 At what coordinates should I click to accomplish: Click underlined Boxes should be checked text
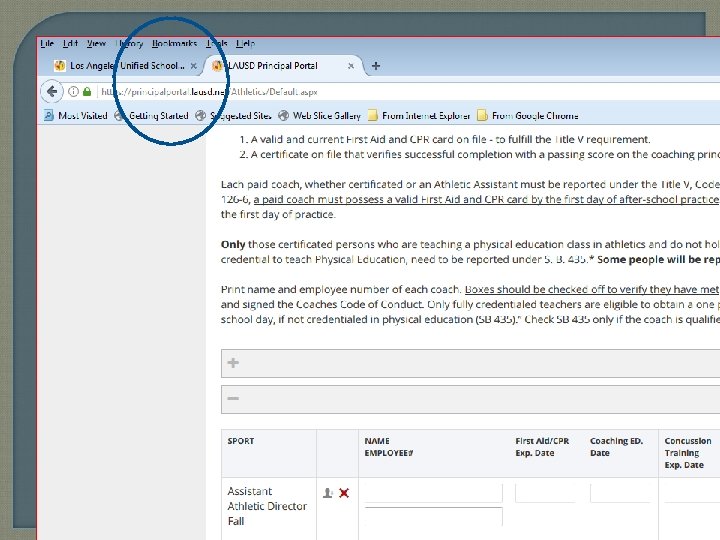592,289
